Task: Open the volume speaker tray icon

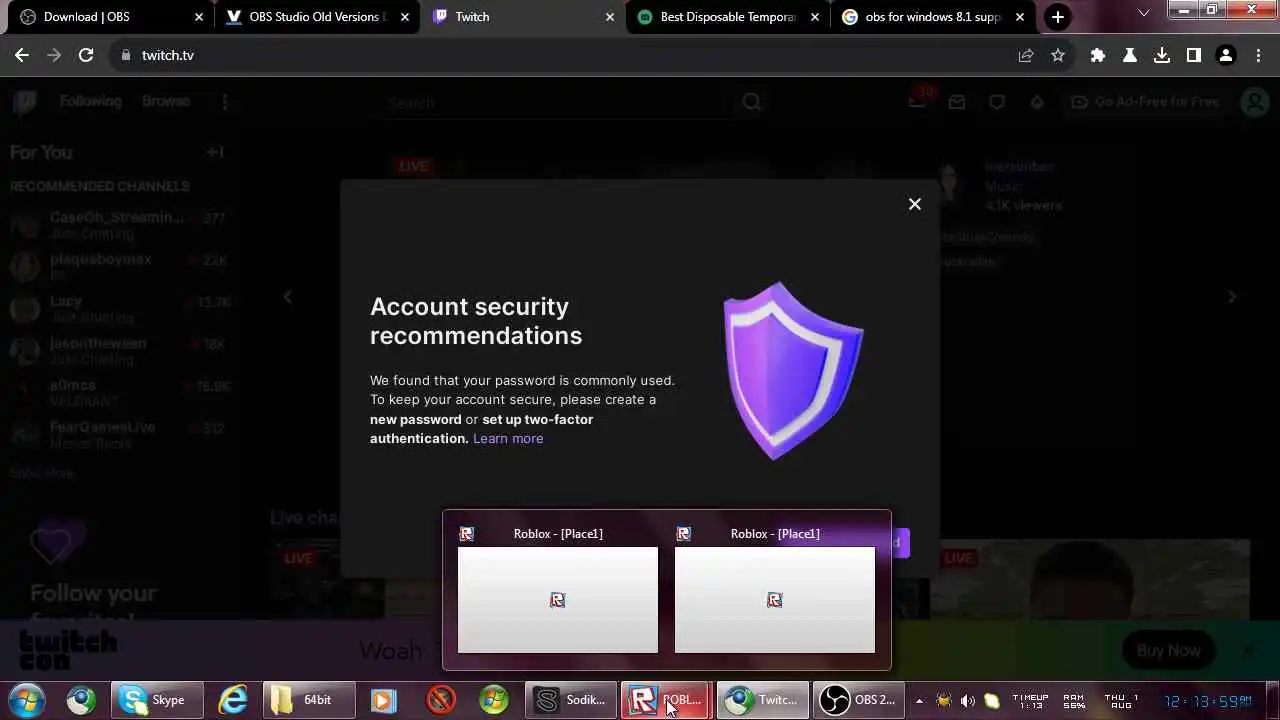Action: pos(967,701)
